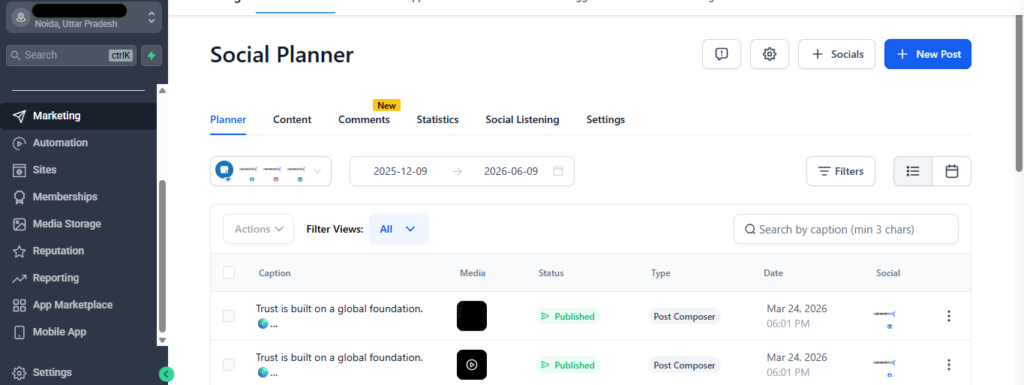Select the Planner tab
The width and height of the screenshot is (1024, 385).
tap(228, 120)
